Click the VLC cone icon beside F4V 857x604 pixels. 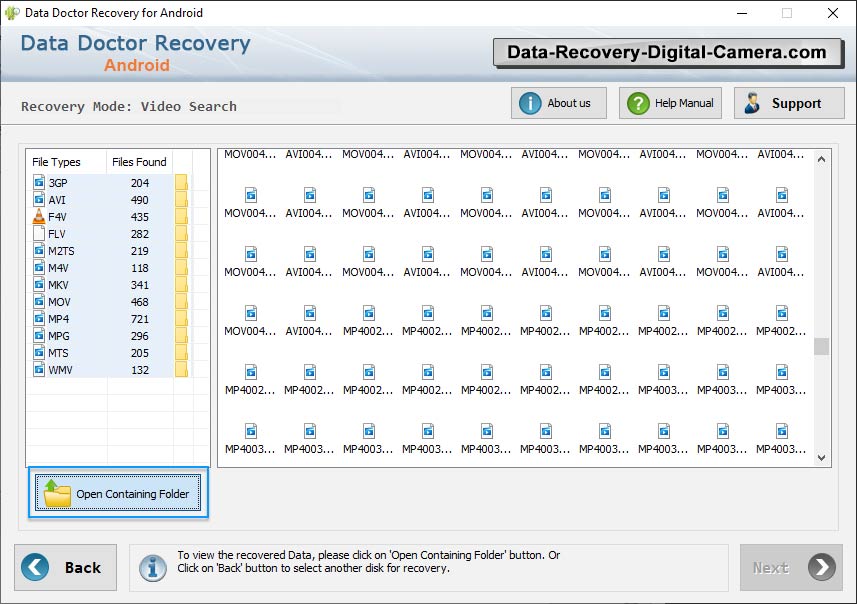[39, 216]
